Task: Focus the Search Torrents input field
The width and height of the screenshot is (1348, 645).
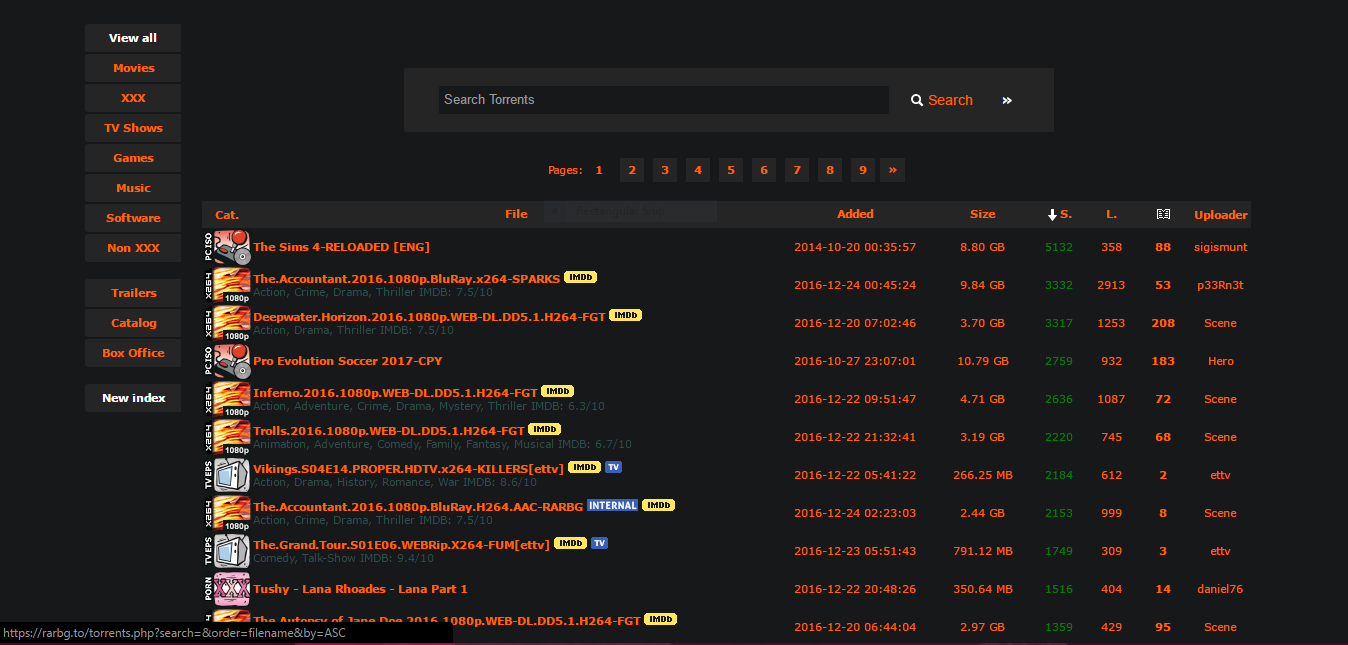Action: (663, 100)
